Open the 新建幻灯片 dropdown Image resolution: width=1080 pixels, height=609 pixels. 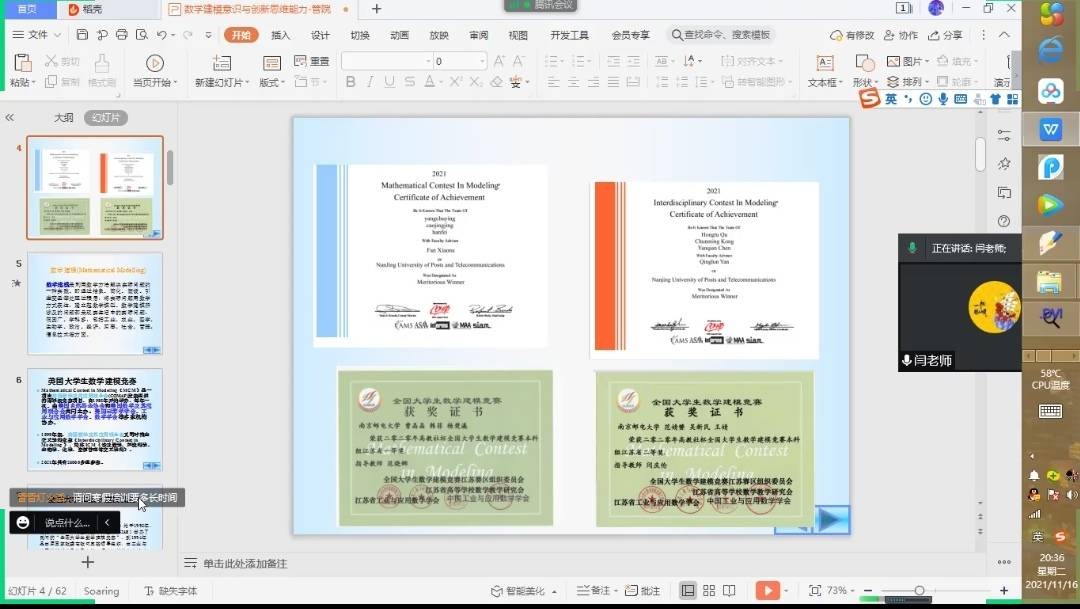[x=222, y=82]
